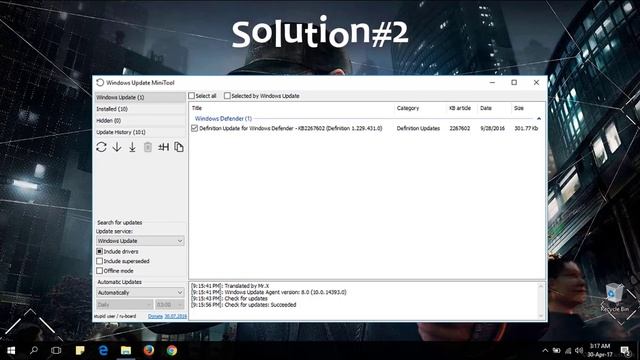Maximize the Windows Update MiniTool window

pyautogui.click(x=514, y=82)
